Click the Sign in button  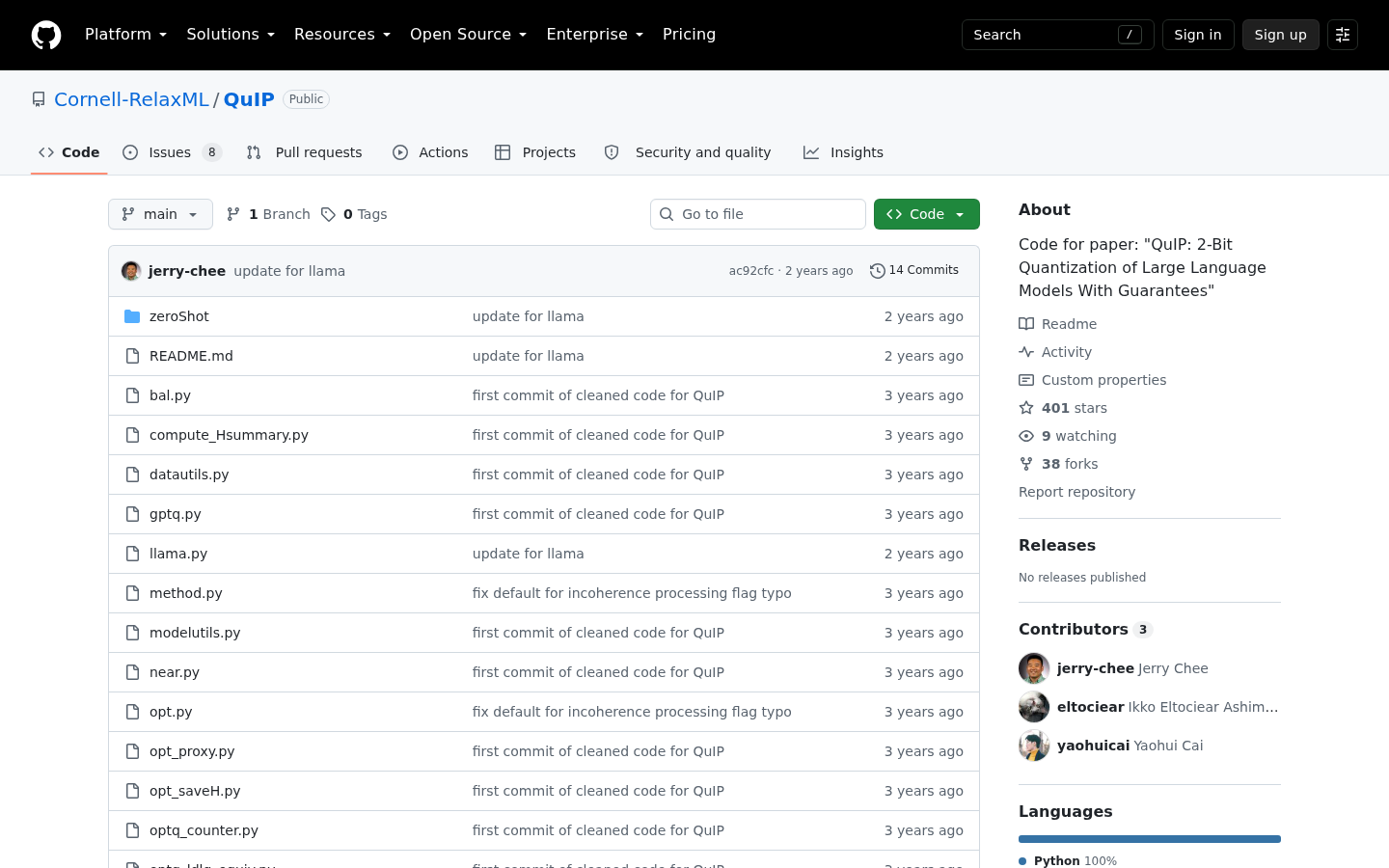(x=1198, y=35)
